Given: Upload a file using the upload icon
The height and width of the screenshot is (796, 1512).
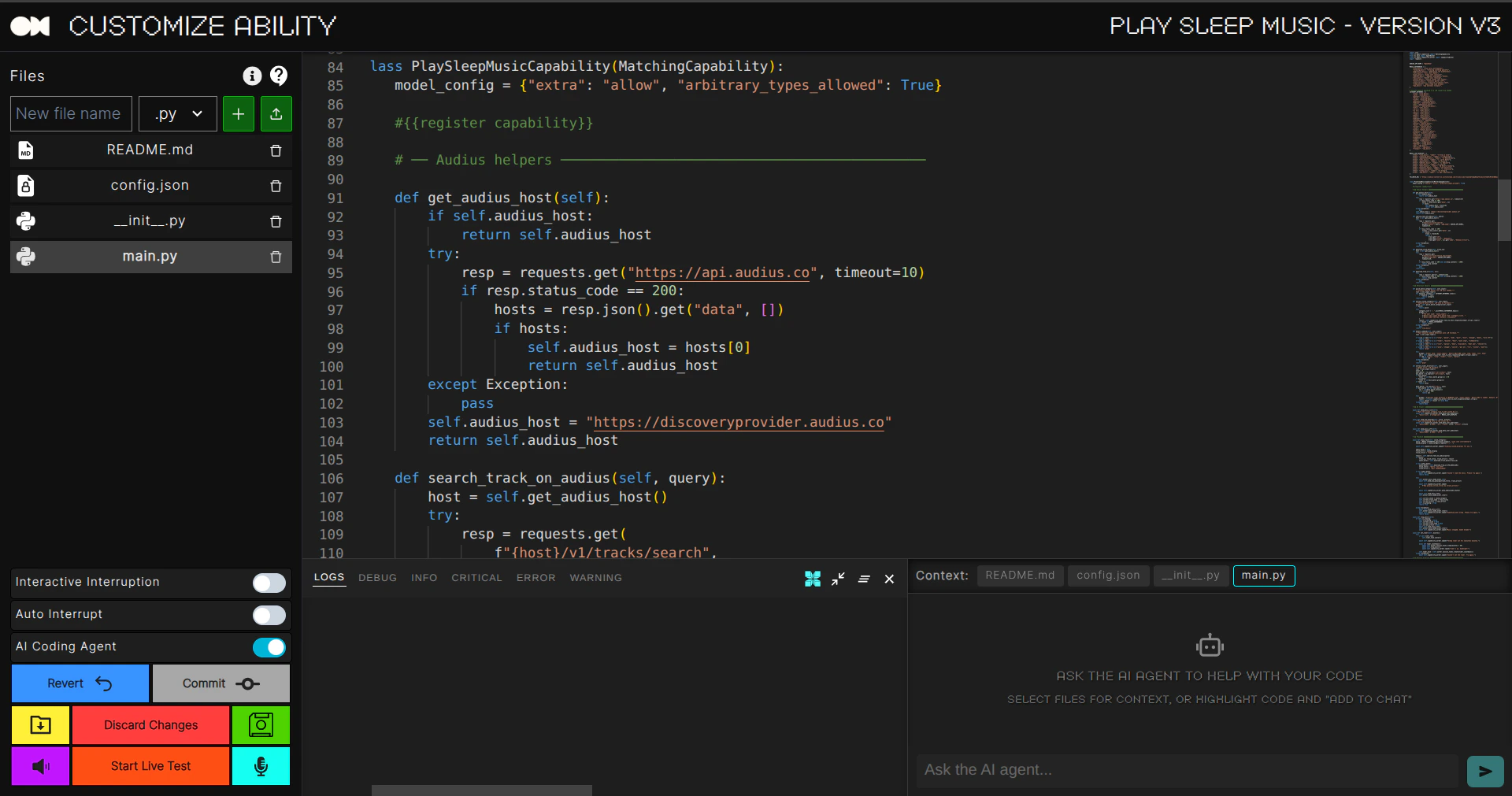Looking at the screenshot, I should (276, 113).
